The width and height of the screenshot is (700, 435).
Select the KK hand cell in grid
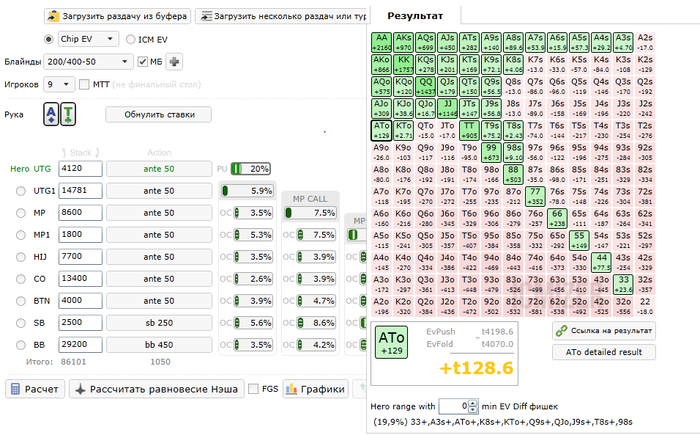[x=404, y=64]
